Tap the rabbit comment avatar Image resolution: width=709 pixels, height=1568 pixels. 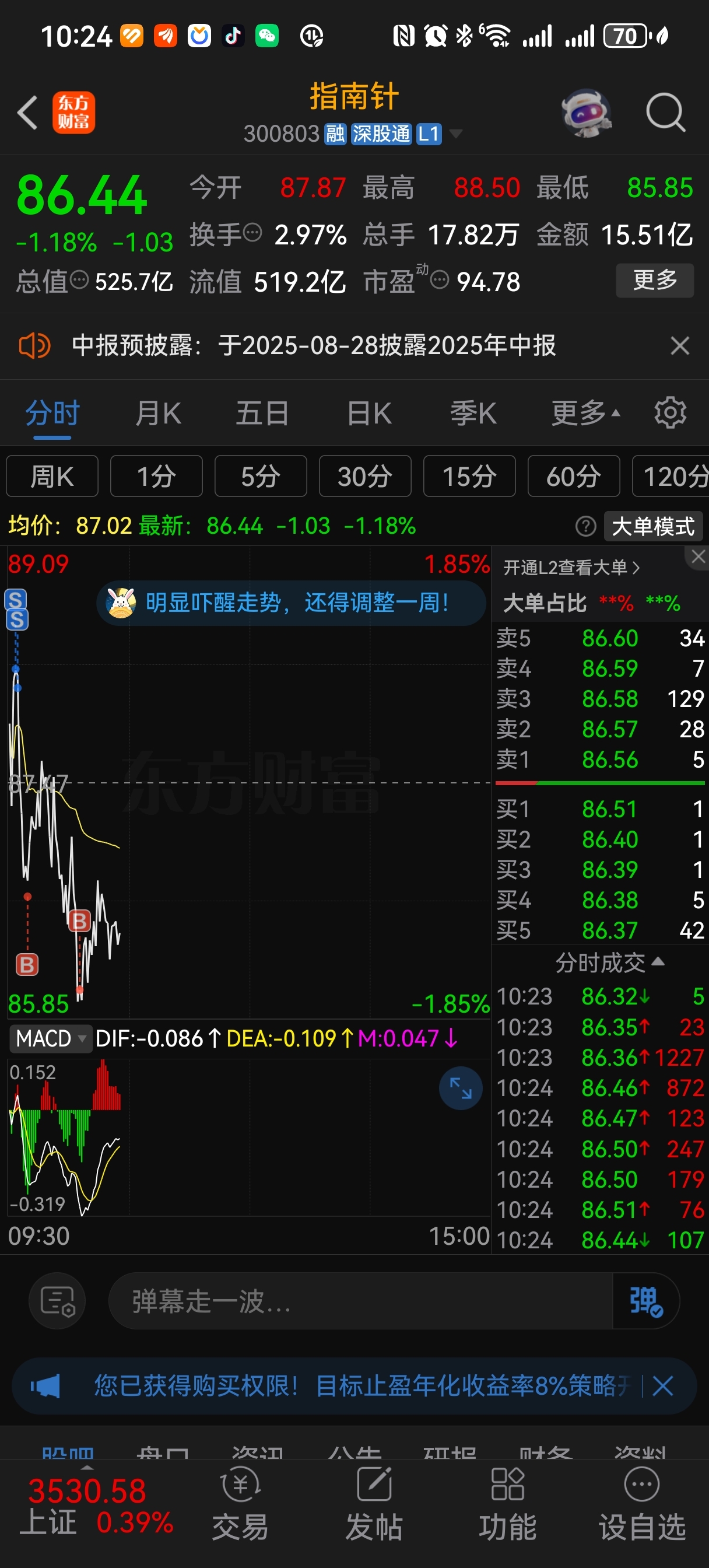[x=121, y=603]
